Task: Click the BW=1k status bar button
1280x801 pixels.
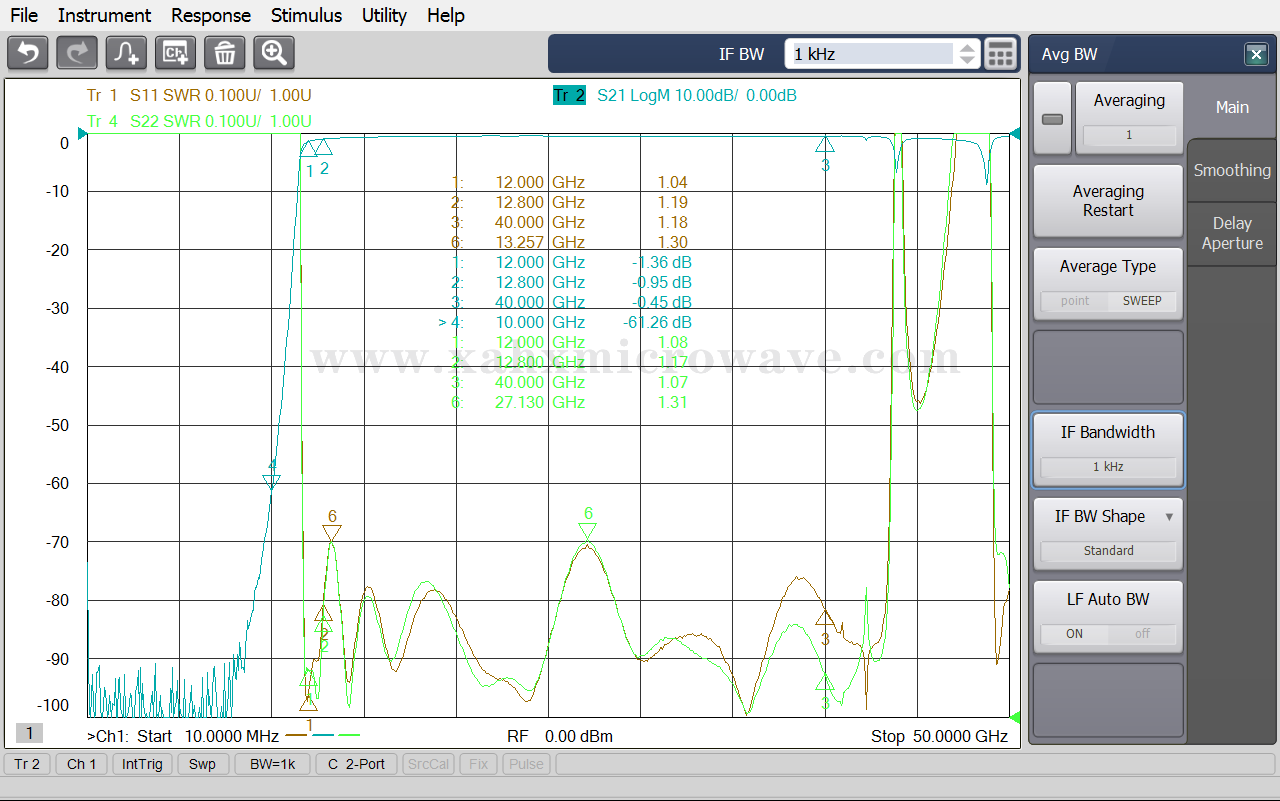Action: coord(273,764)
